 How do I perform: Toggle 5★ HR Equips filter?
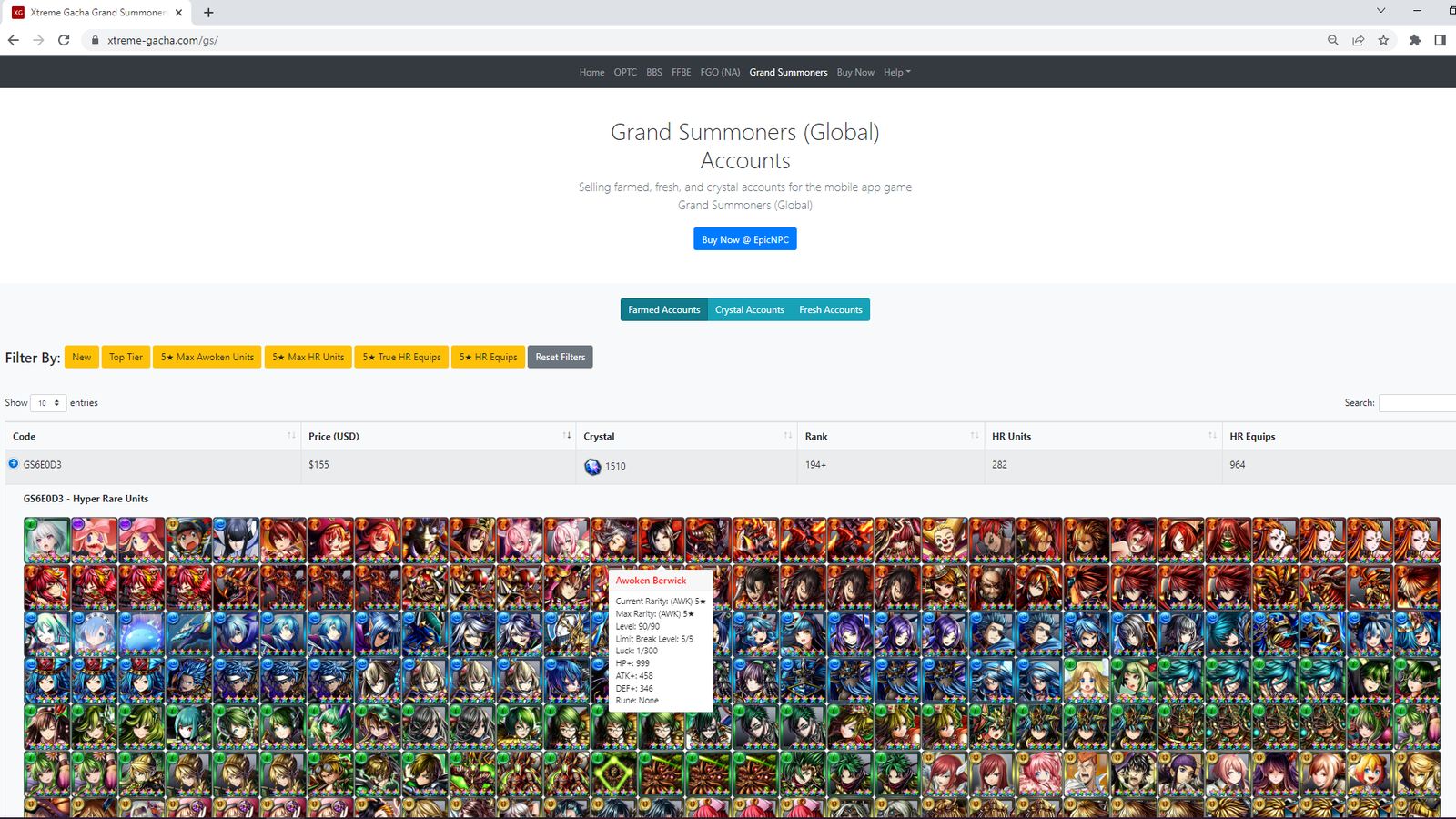click(x=489, y=357)
